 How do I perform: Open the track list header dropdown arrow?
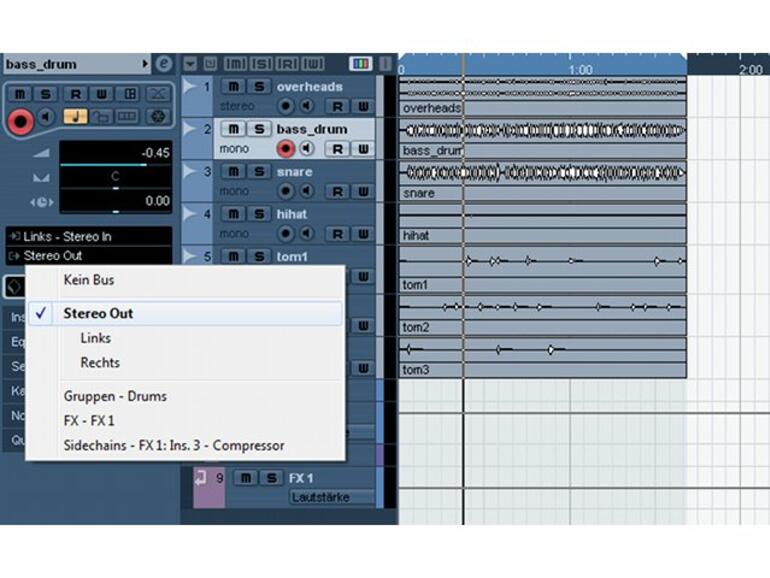coord(190,64)
